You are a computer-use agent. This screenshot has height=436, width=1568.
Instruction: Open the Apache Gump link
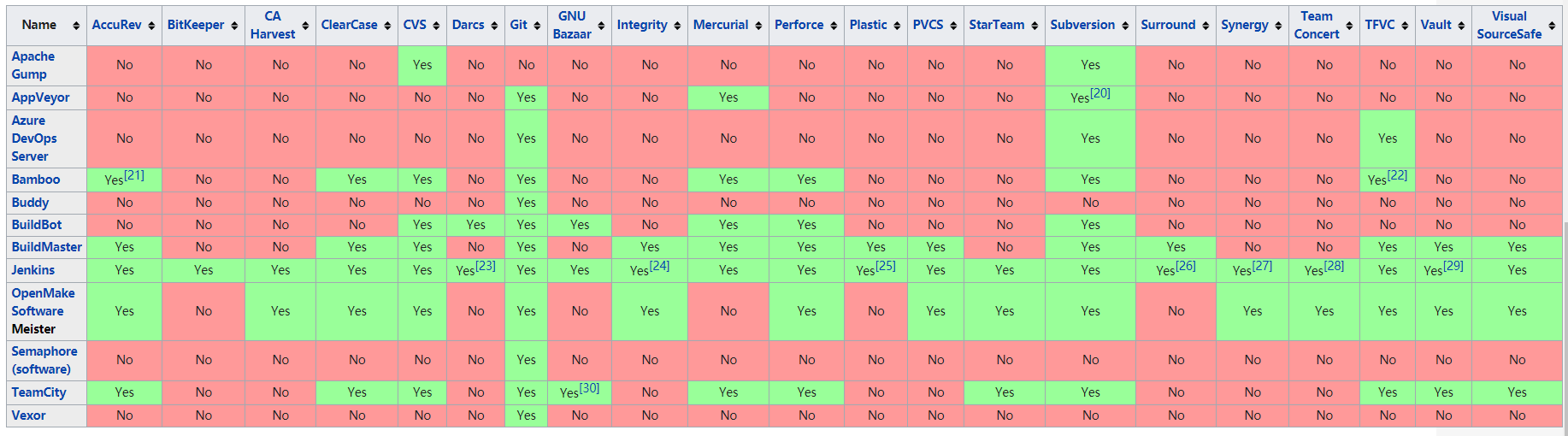point(32,65)
